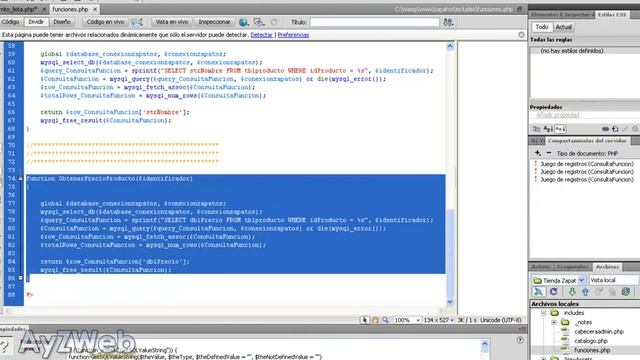Screen dimensions: 640x360
Task: Click the attach style sheet chain icon
Action: click(606, 129)
